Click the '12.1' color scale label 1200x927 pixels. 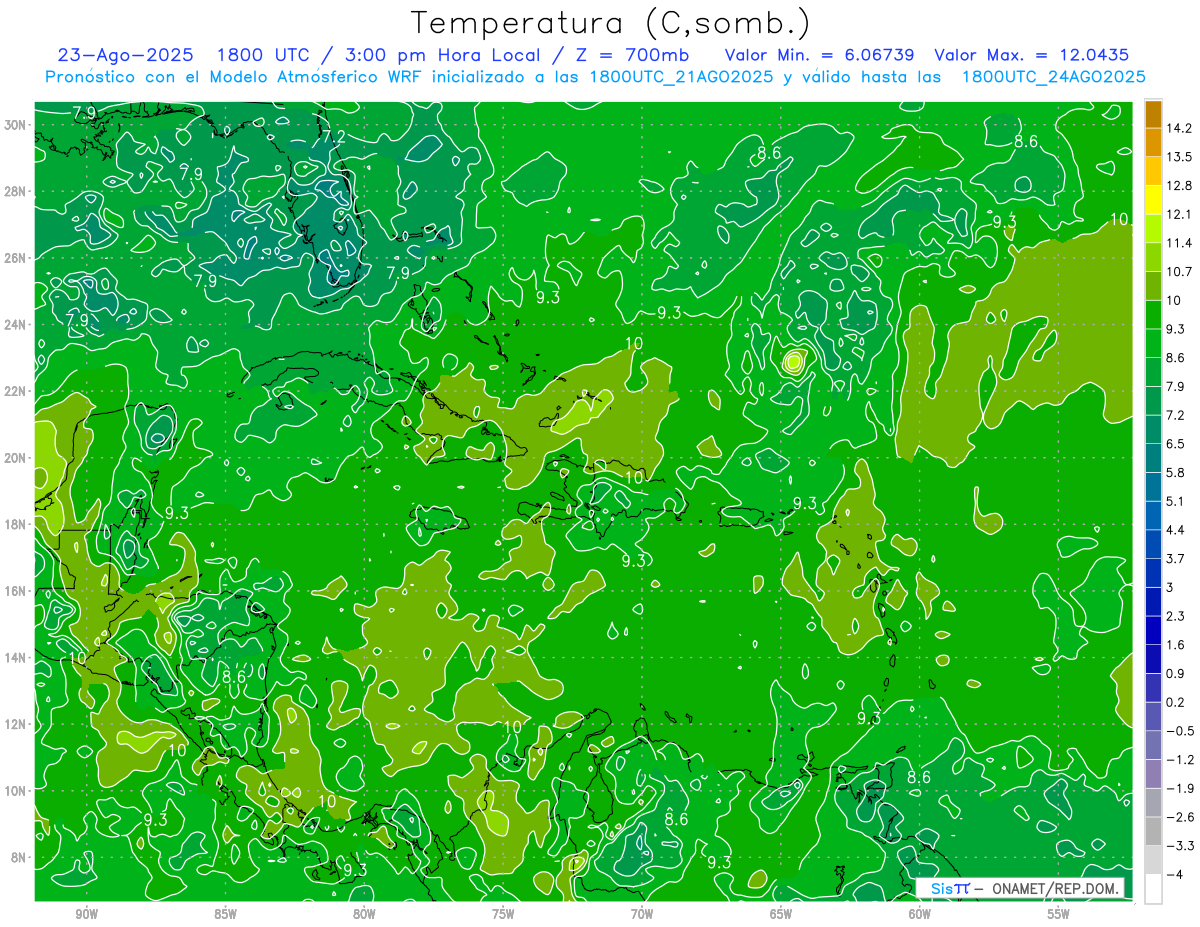(1179, 214)
